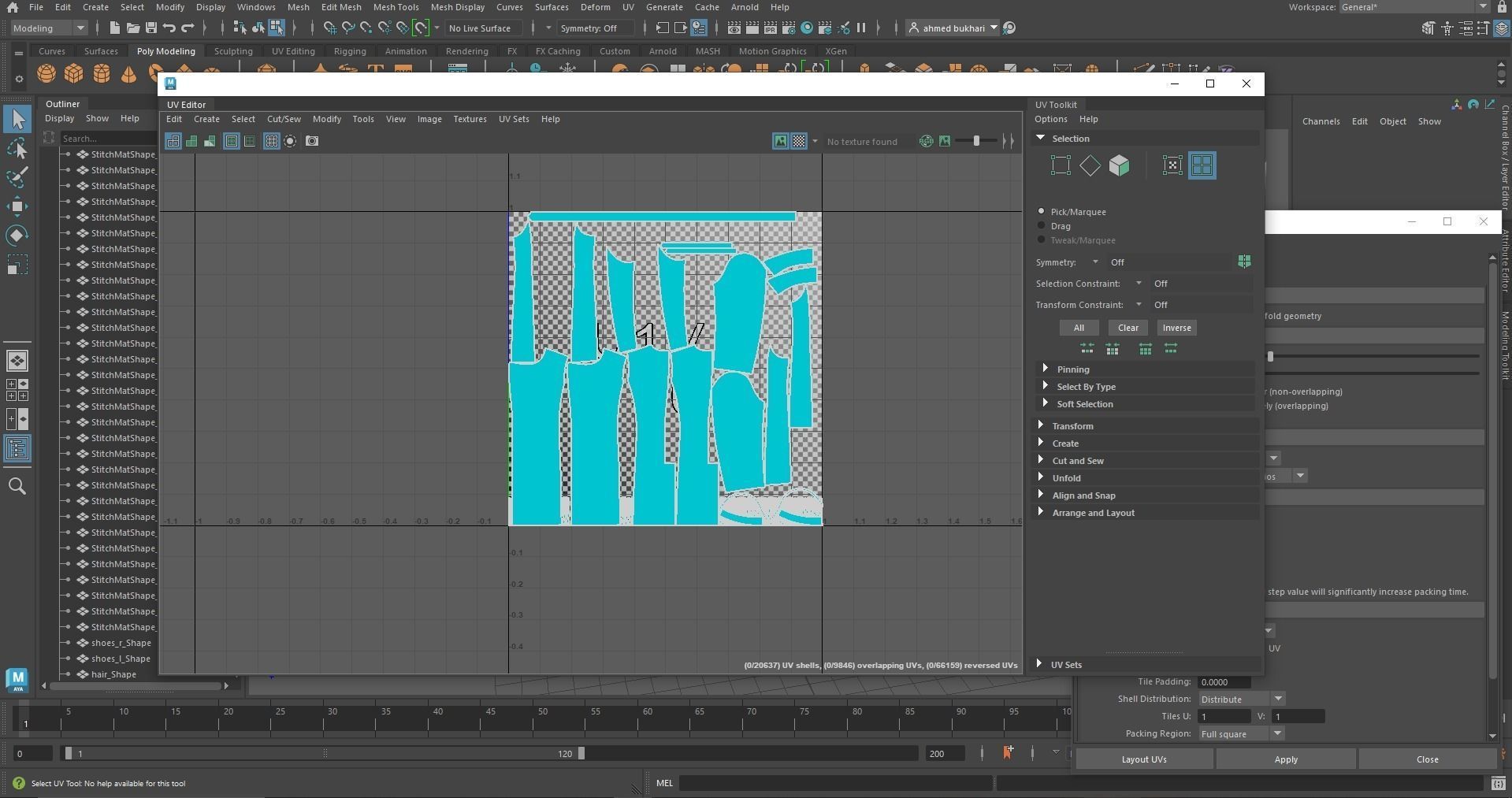Viewport: 1512px width, 798px height.
Task: Select the Pick/Marquee radio button
Action: 1042,212
